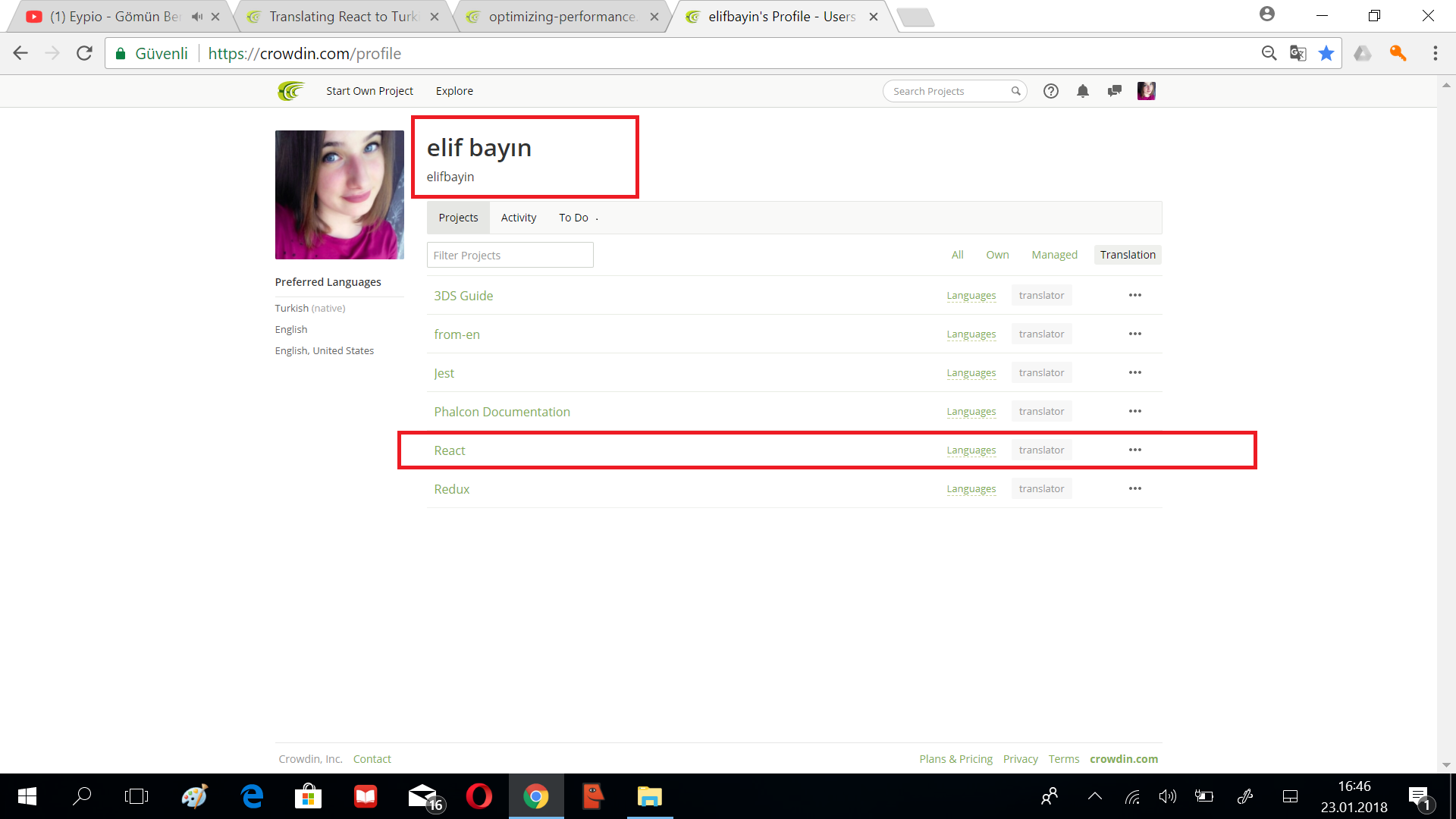This screenshot has height=819, width=1456.
Task: Open the Jest project
Action: coord(444,373)
